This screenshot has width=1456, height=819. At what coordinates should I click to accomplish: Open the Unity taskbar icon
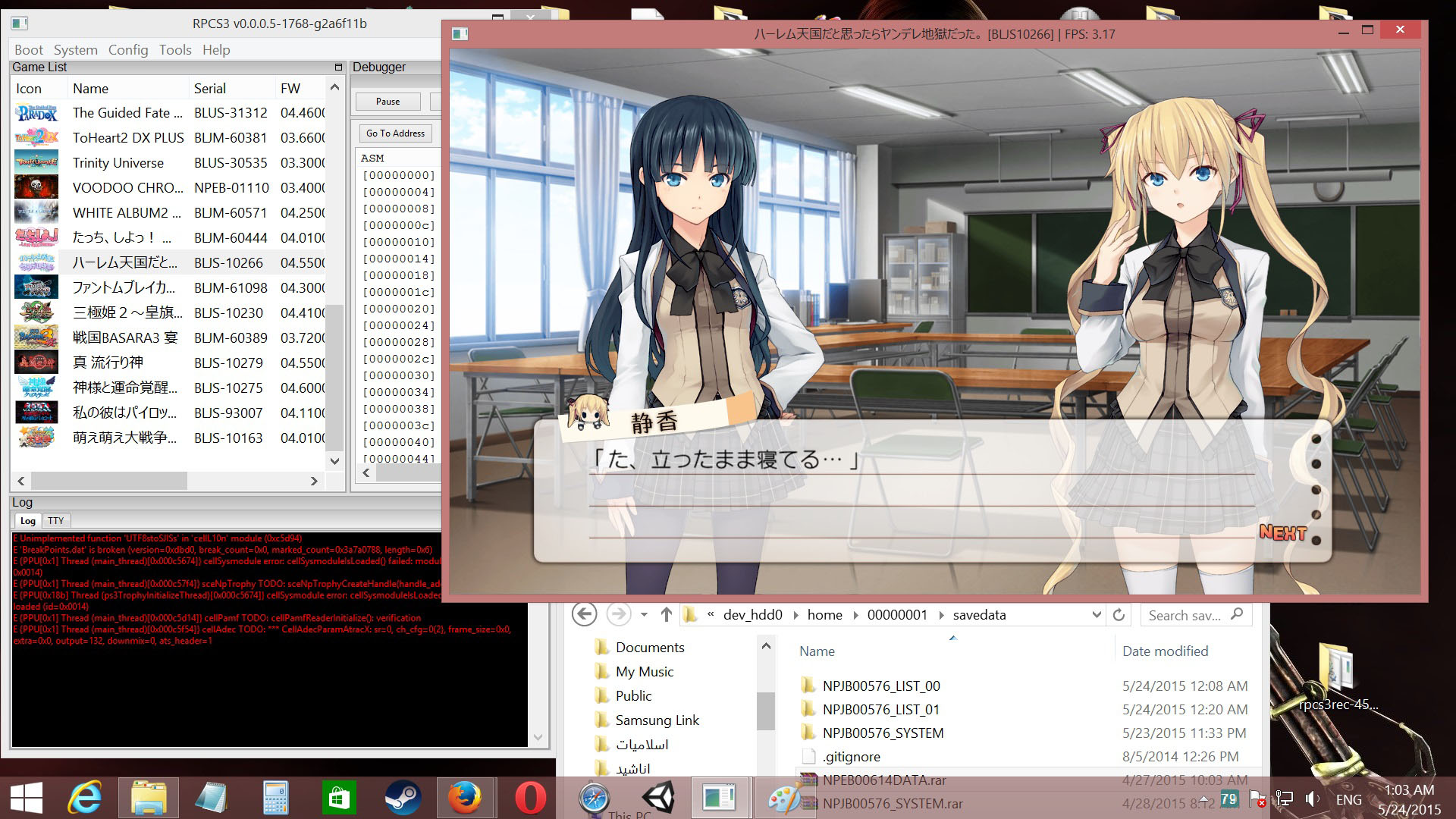click(657, 799)
